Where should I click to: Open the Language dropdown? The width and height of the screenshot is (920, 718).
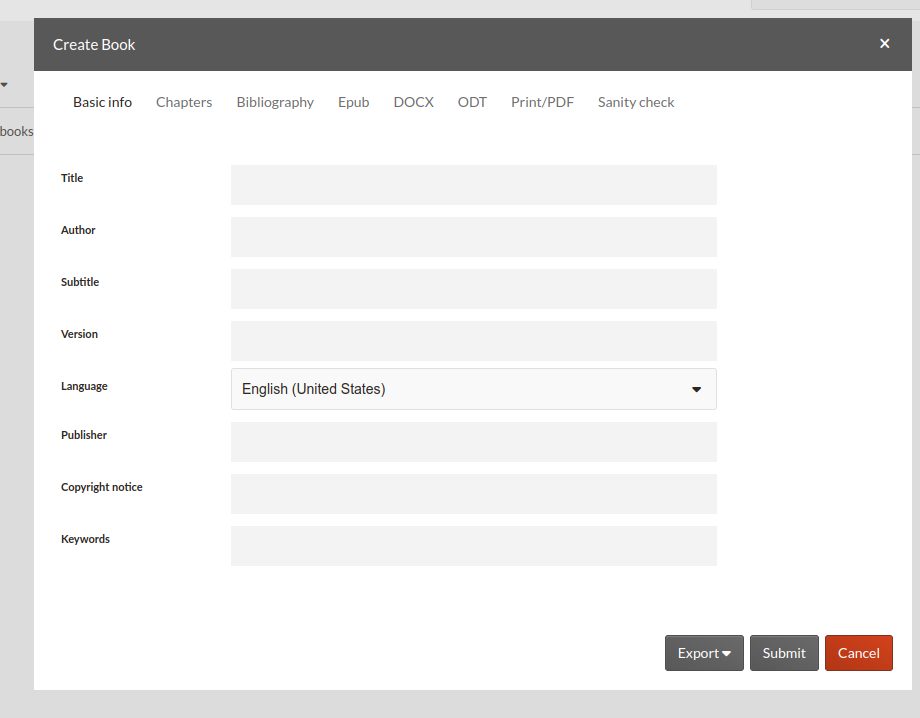(473, 389)
